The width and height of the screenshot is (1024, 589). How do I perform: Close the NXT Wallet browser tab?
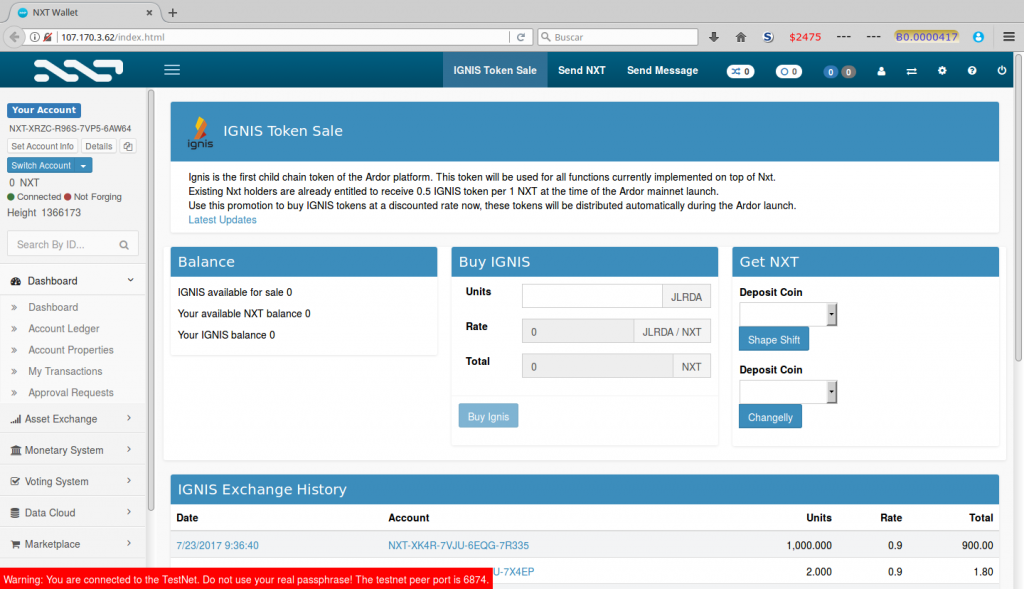tap(149, 12)
